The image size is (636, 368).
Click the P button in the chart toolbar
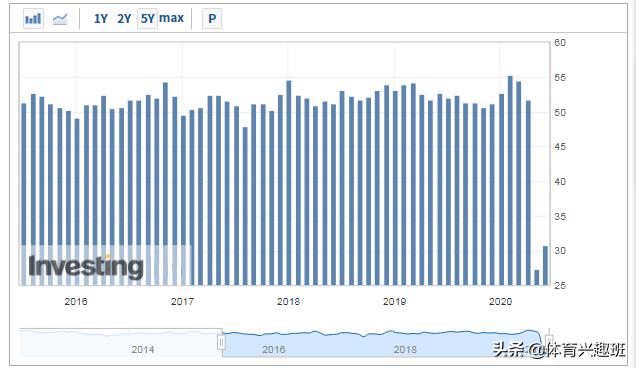[212, 19]
